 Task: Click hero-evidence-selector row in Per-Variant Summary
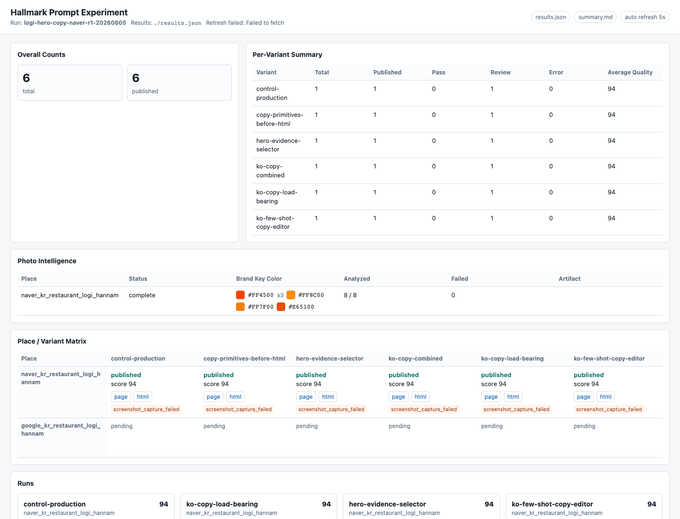458,145
